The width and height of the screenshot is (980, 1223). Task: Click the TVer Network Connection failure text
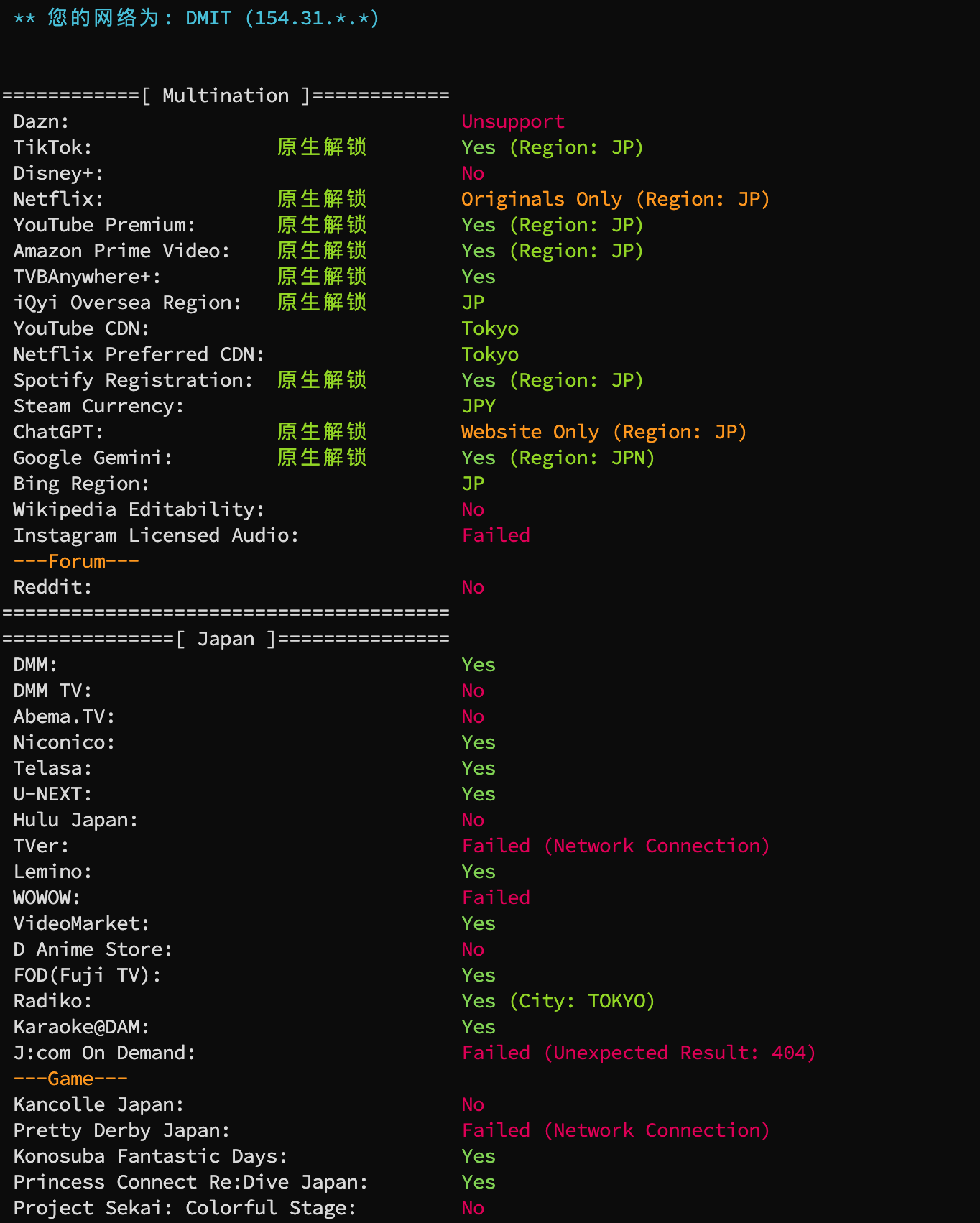point(615,846)
